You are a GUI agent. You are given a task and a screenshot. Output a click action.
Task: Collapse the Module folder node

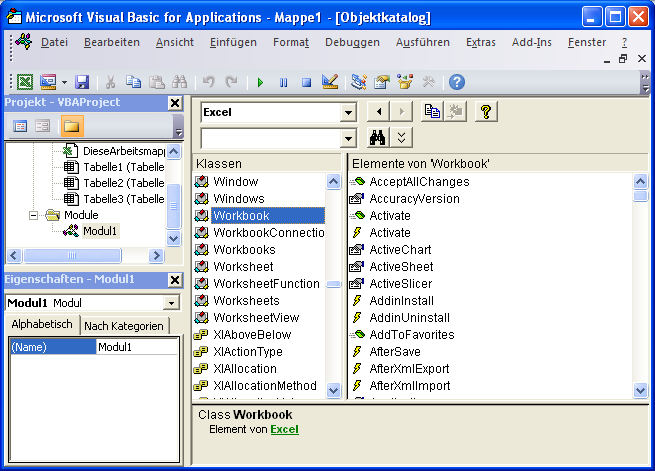[x=33, y=215]
